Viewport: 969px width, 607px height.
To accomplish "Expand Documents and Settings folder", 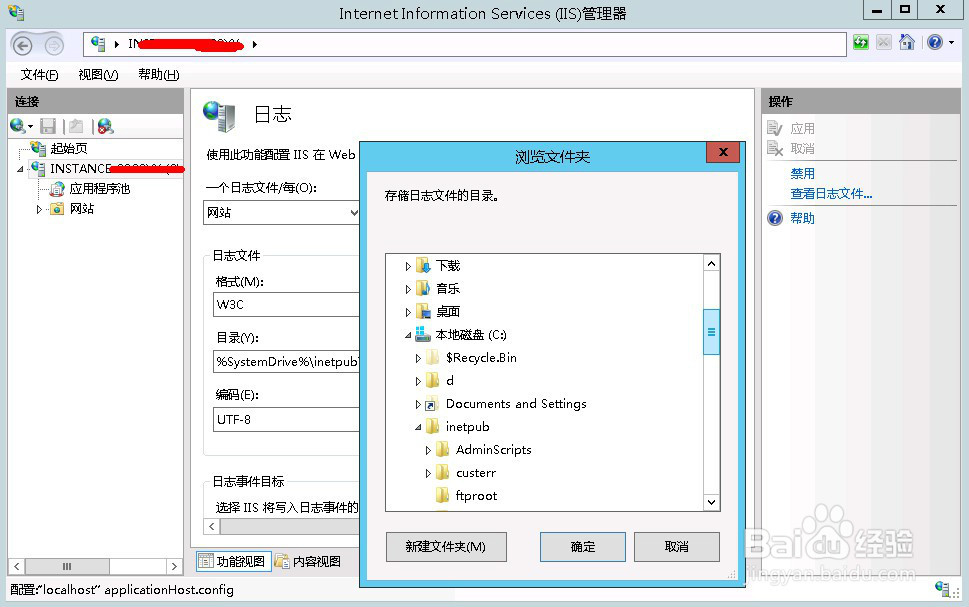I will [418, 404].
